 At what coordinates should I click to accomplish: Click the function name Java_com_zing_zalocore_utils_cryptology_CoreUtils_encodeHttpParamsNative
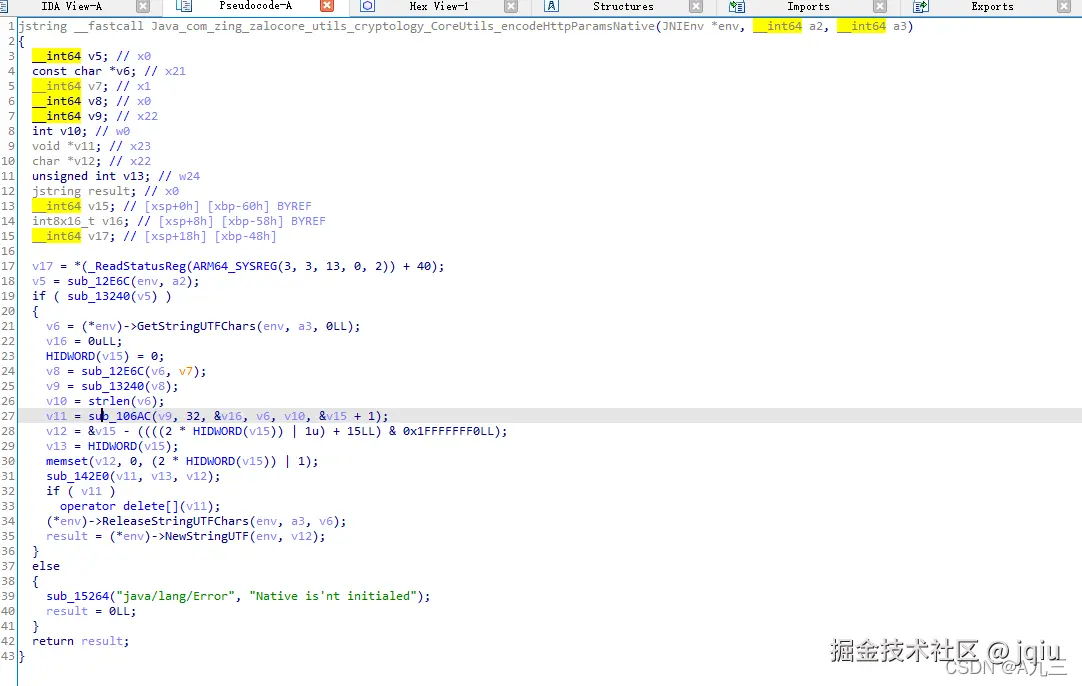click(403, 26)
